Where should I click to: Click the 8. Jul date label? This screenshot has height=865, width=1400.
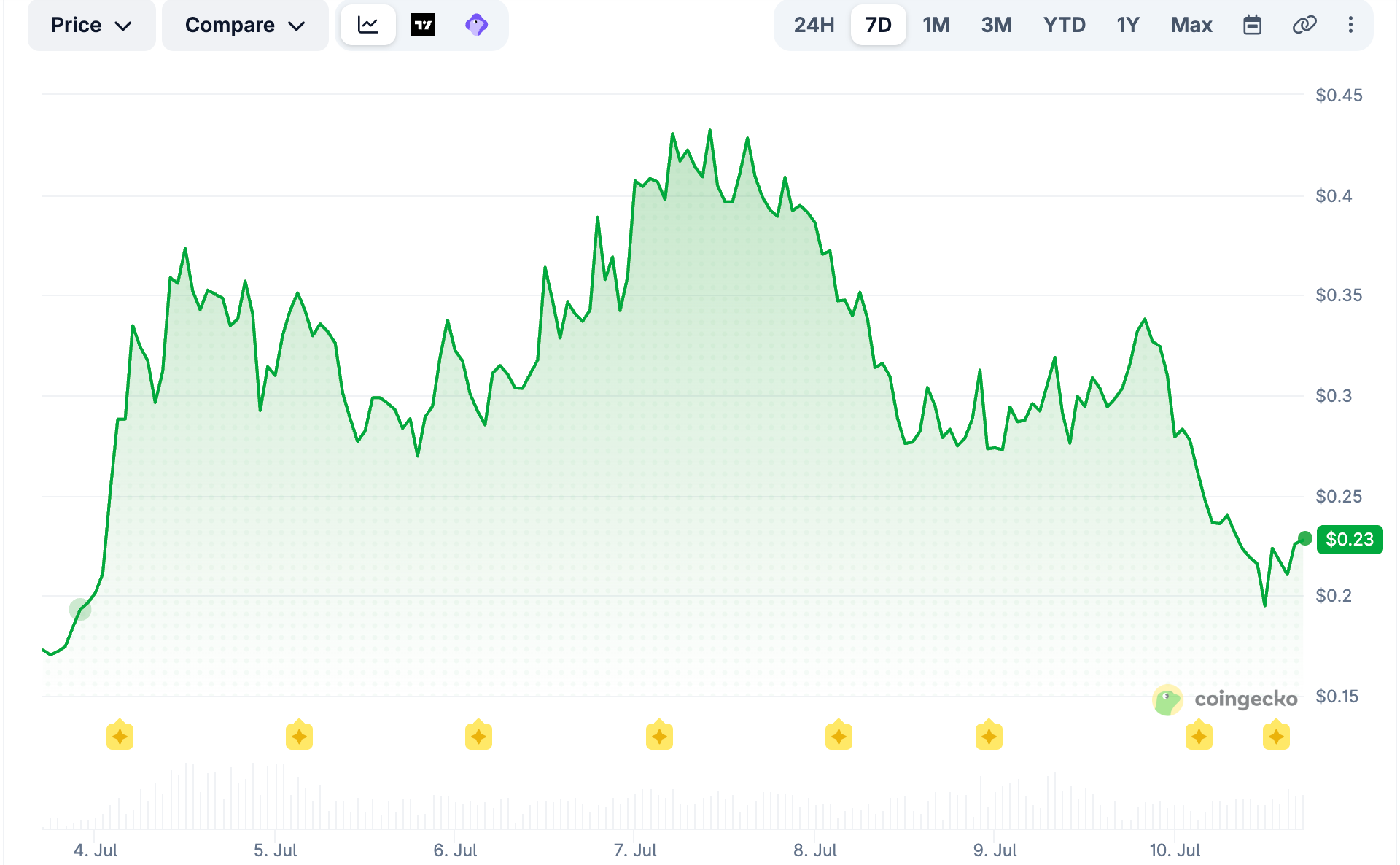815,850
